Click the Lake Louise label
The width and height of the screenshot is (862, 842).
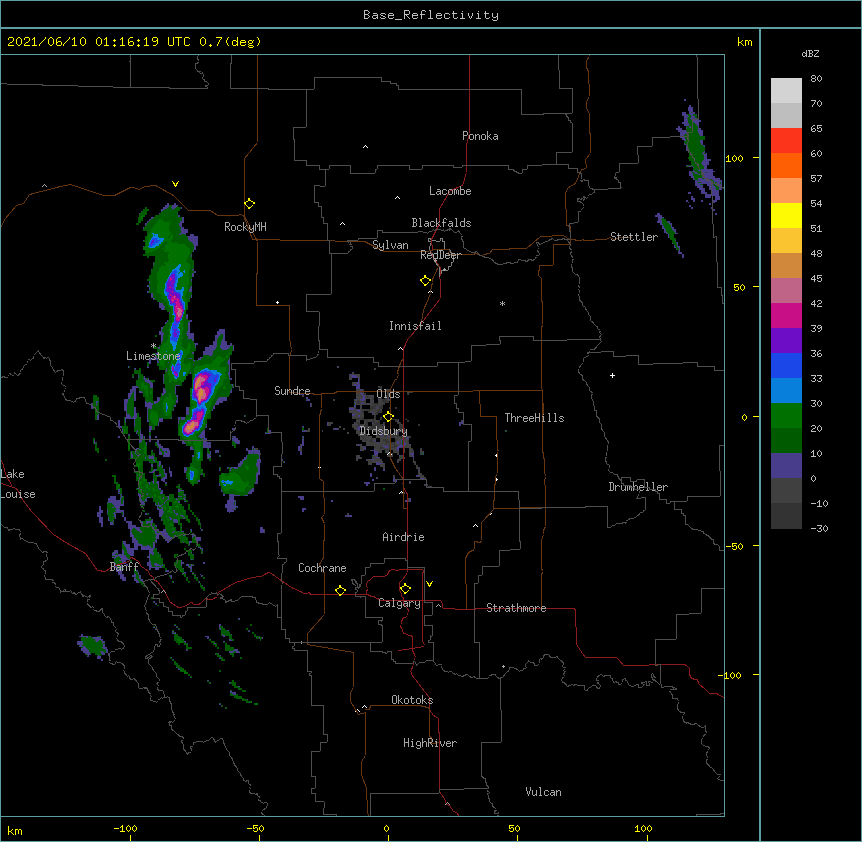pyautogui.click(x=18, y=484)
